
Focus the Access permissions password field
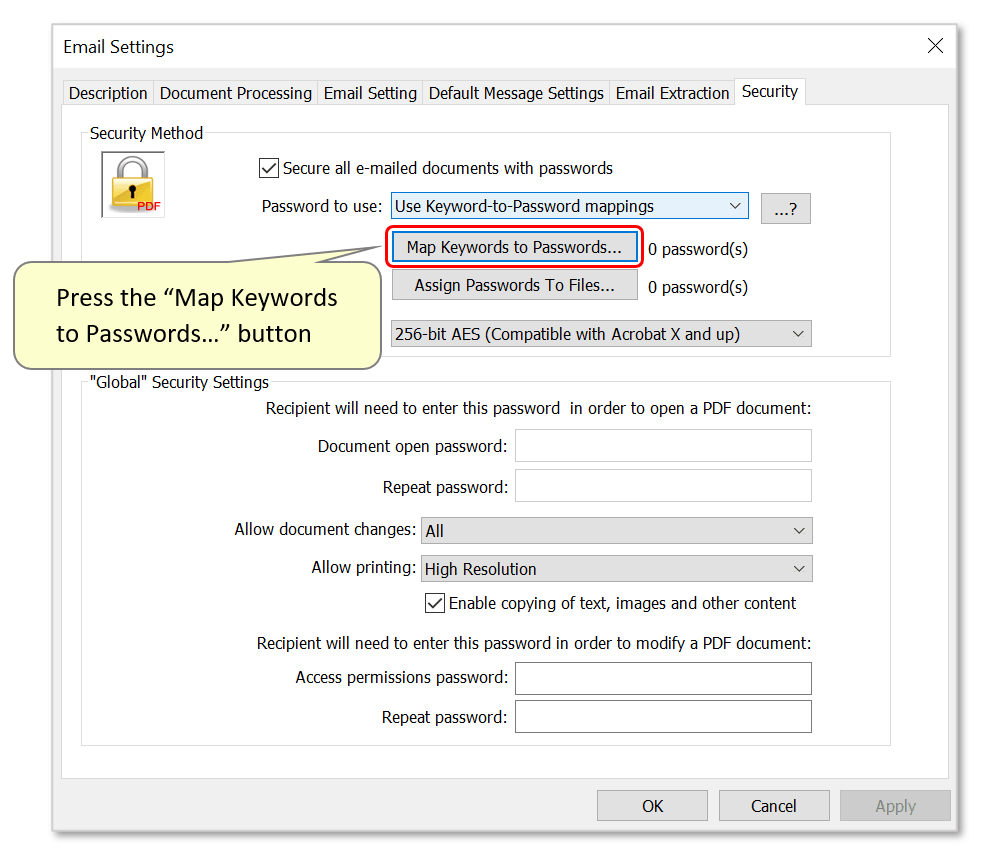coord(663,678)
